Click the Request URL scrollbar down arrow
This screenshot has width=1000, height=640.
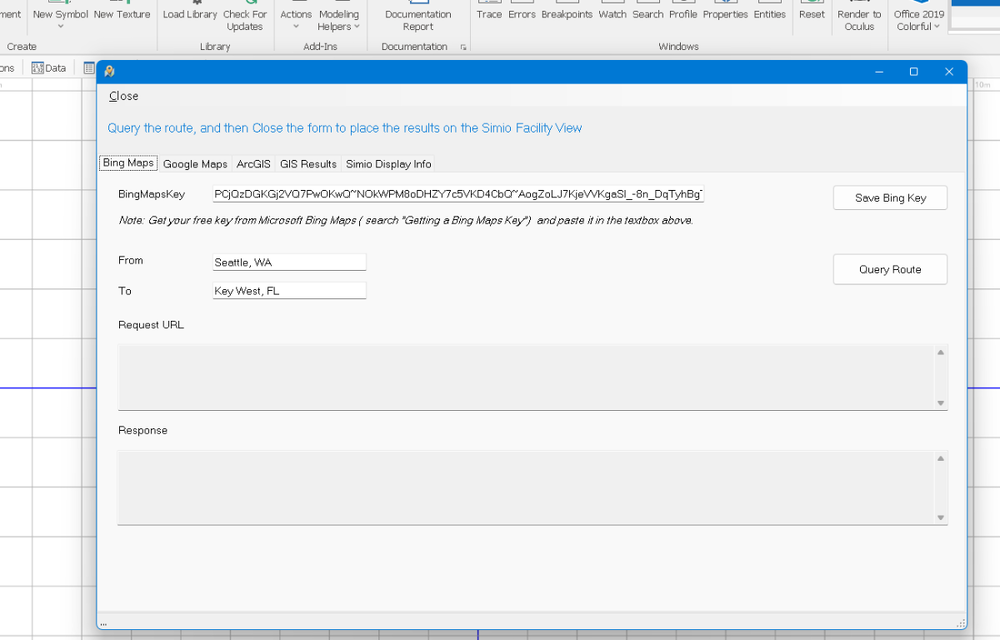tap(940, 403)
